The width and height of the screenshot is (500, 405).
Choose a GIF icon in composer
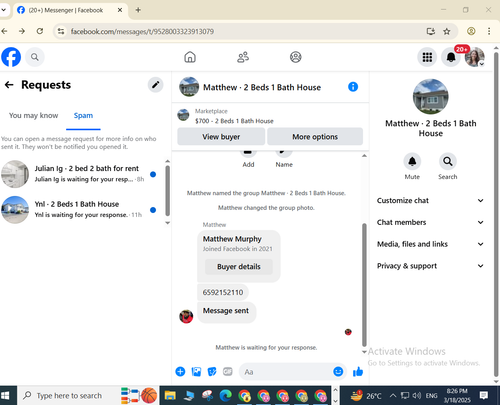[x=228, y=371]
